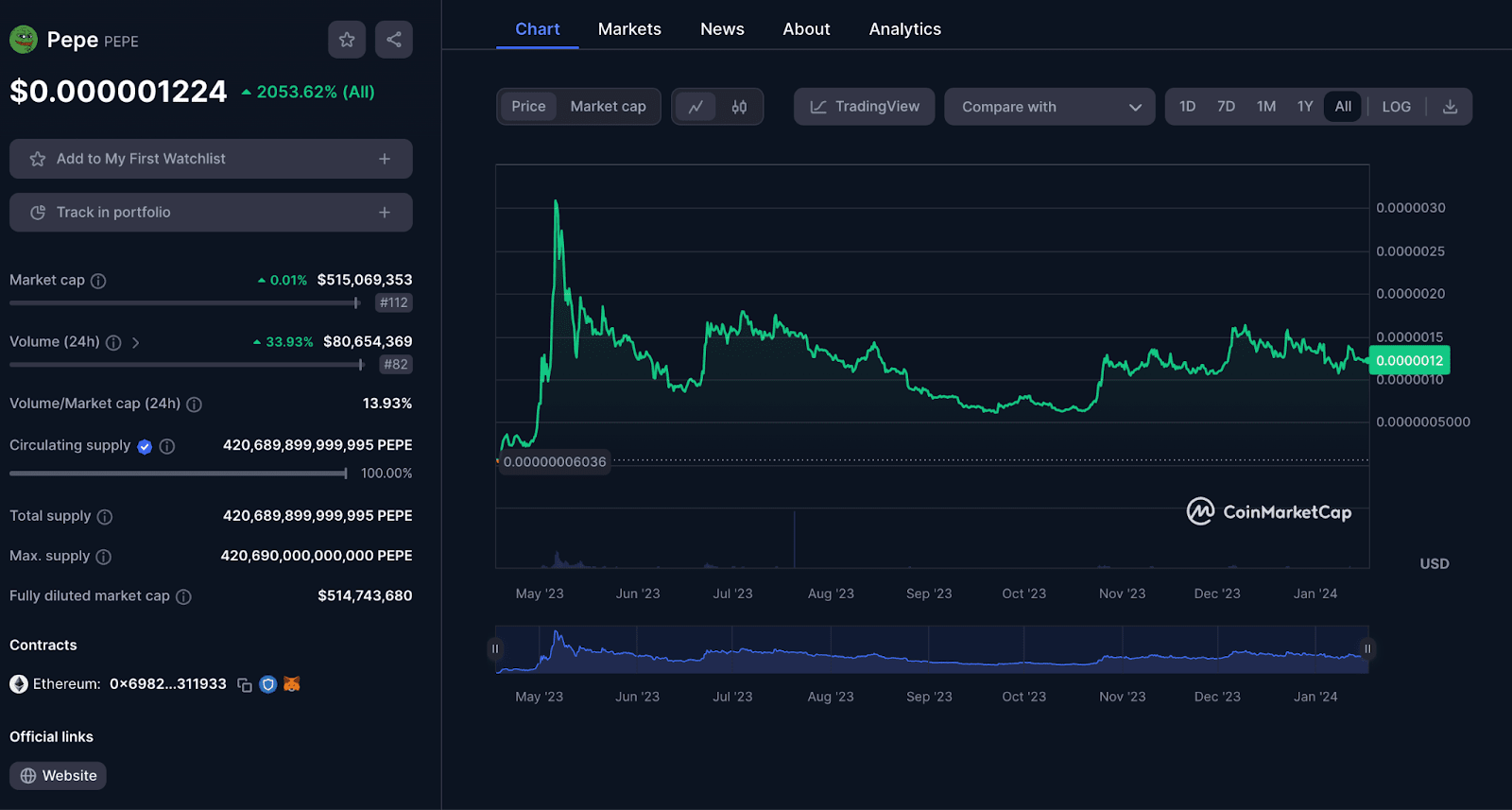The image size is (1512, 810).
Task: Select the line chart icon
Action: coord(696,107)
